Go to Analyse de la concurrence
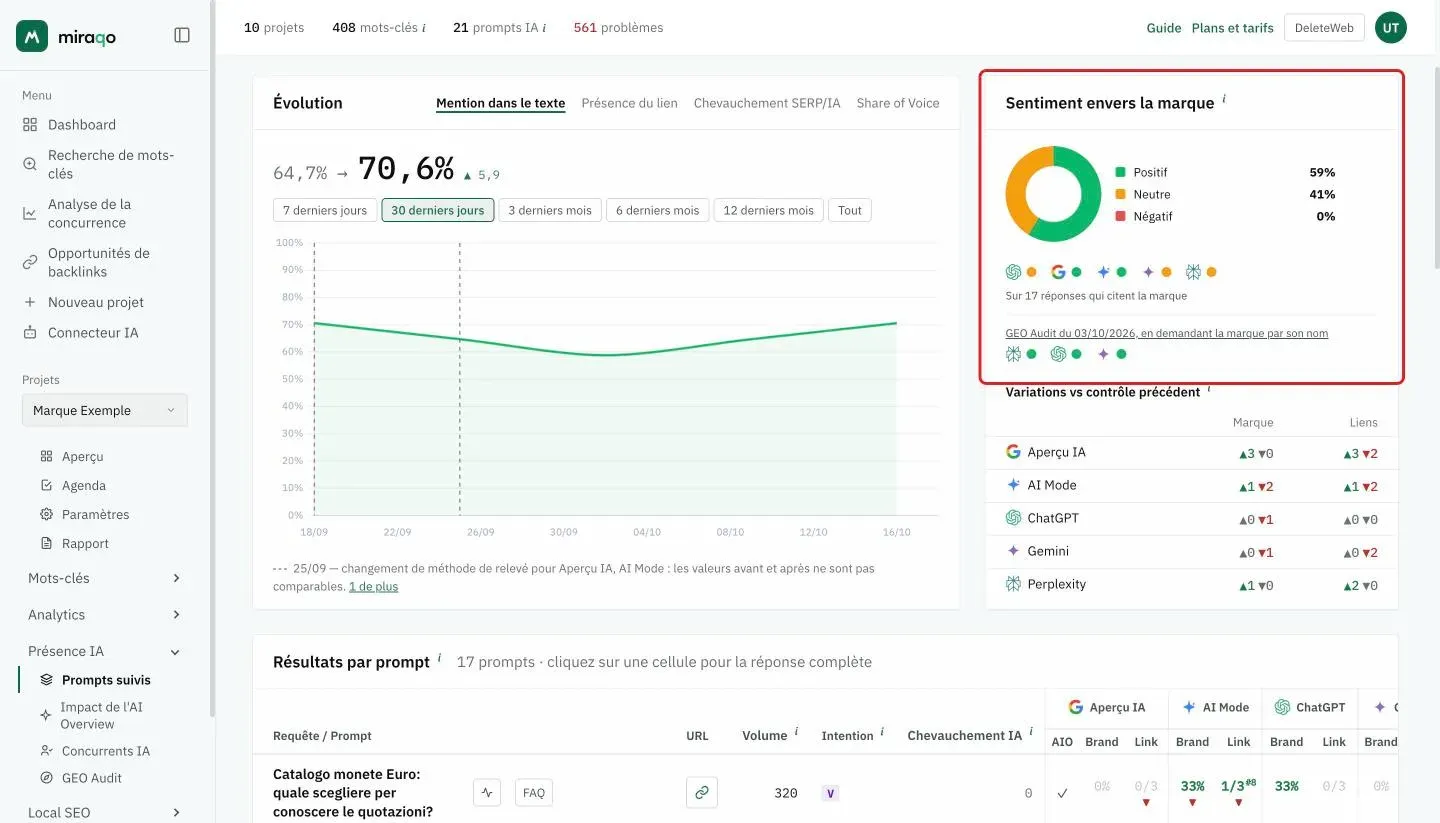The width and height of the screenshot is (1440, 823). pyautogui.click(x=88, y=213)
